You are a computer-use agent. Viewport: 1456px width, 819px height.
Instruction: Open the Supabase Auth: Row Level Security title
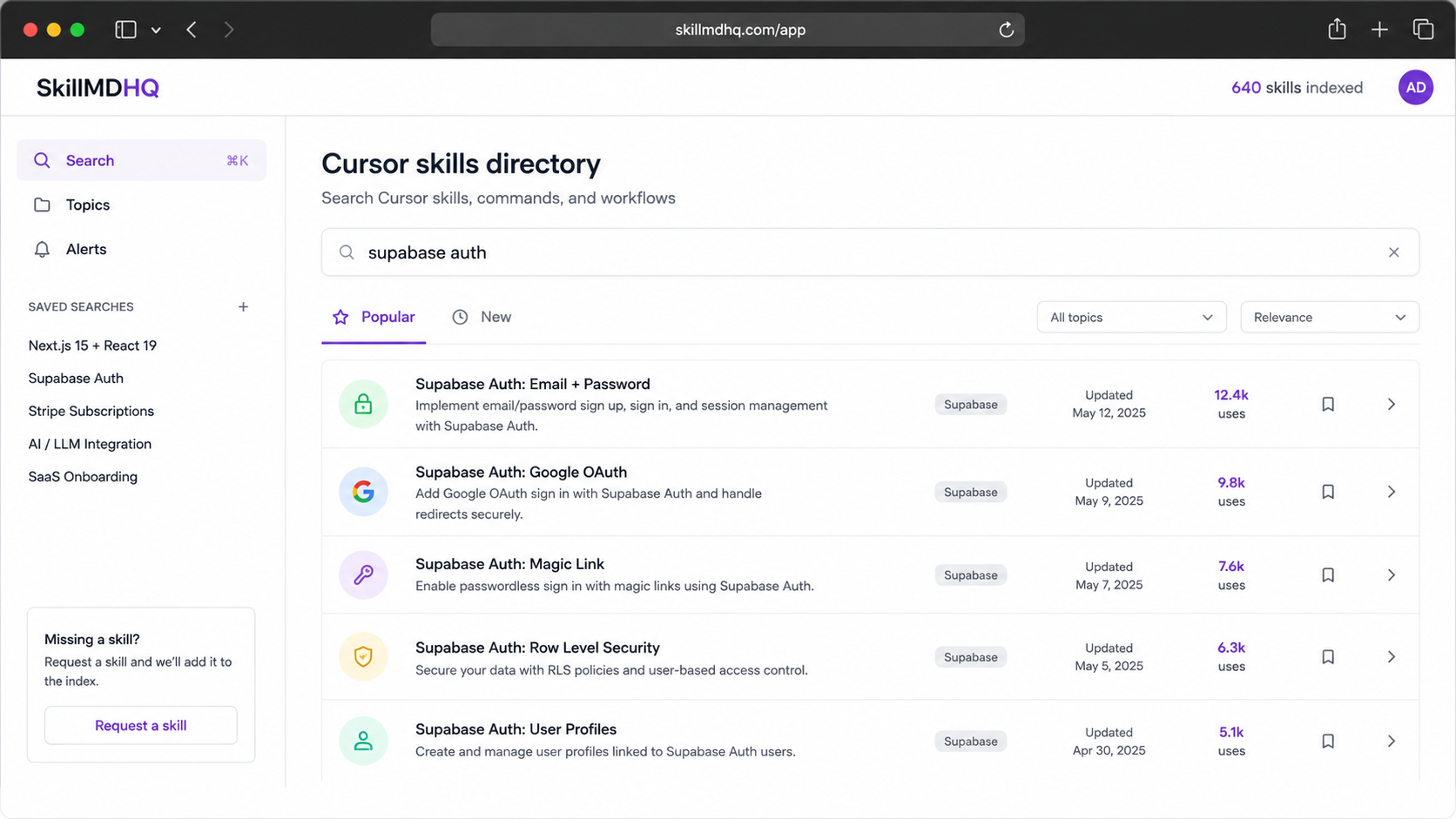tap(537, 648)
